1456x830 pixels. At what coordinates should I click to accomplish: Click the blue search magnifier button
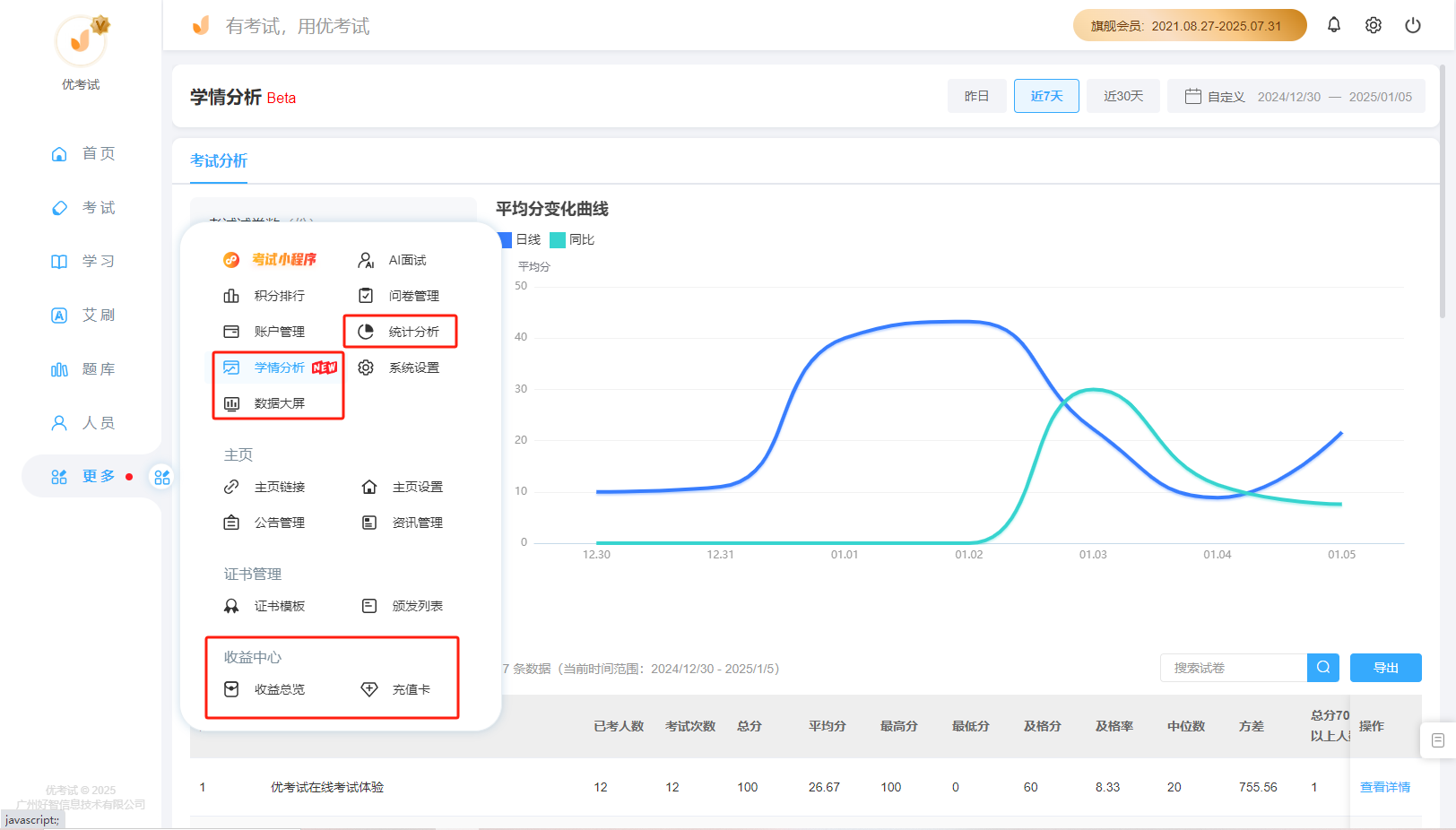pyautogui.click(x=1323, y=668)
